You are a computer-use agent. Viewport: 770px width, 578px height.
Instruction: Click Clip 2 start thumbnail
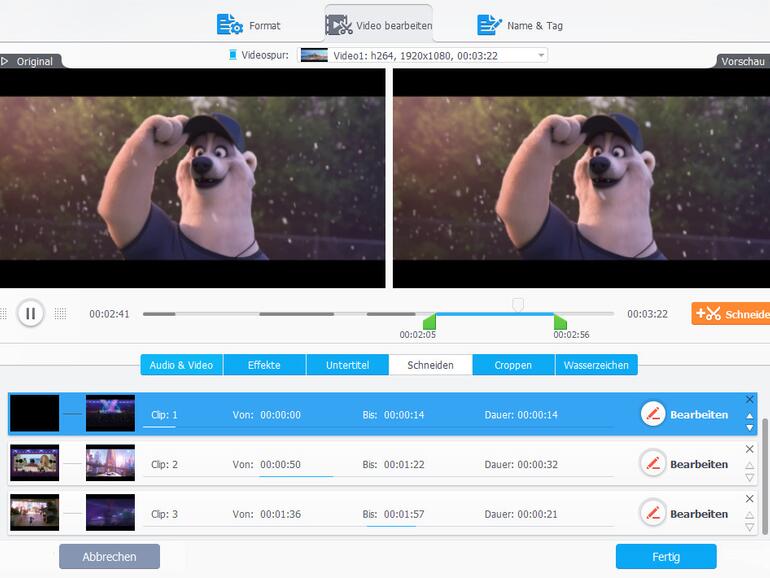point(34,463)
